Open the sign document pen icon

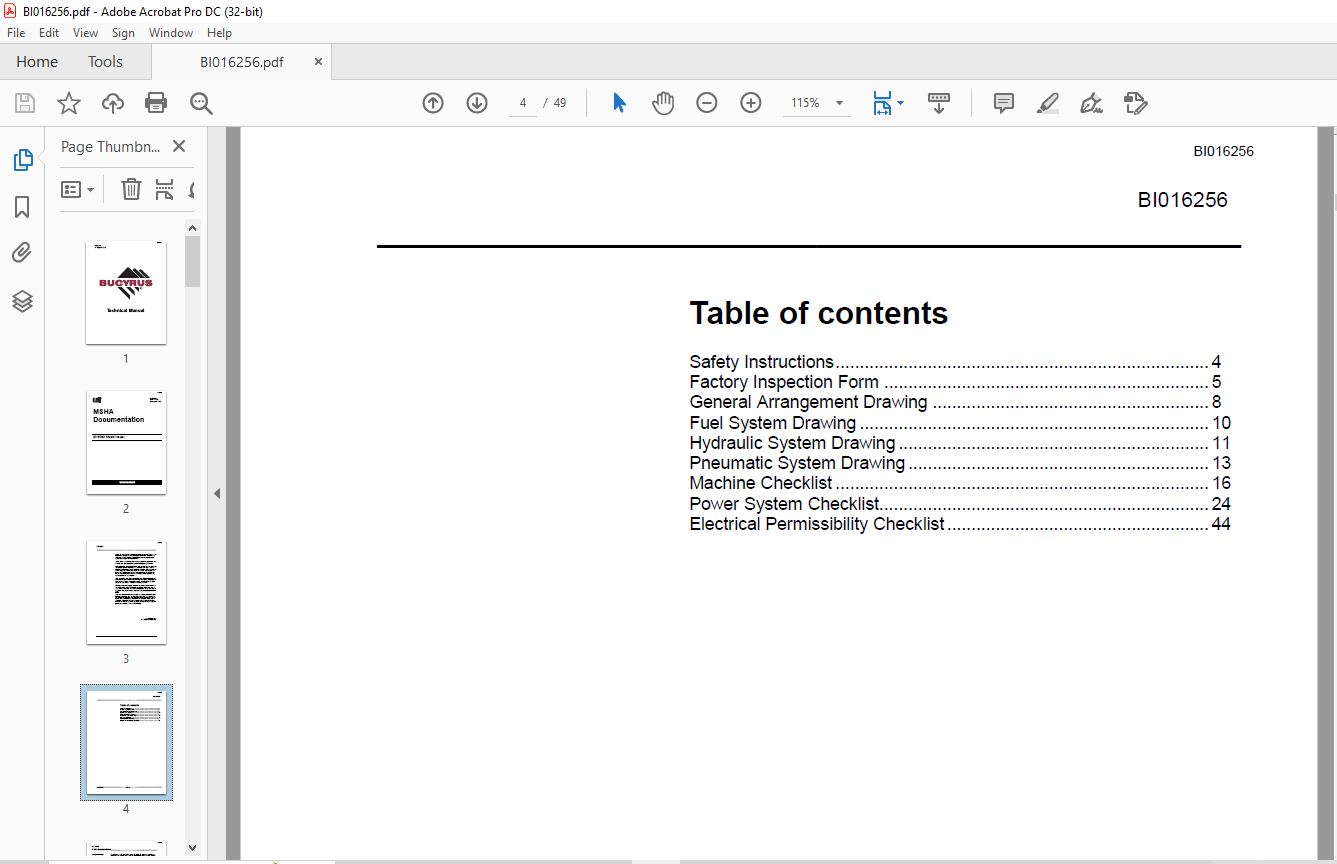(1091, 103)
